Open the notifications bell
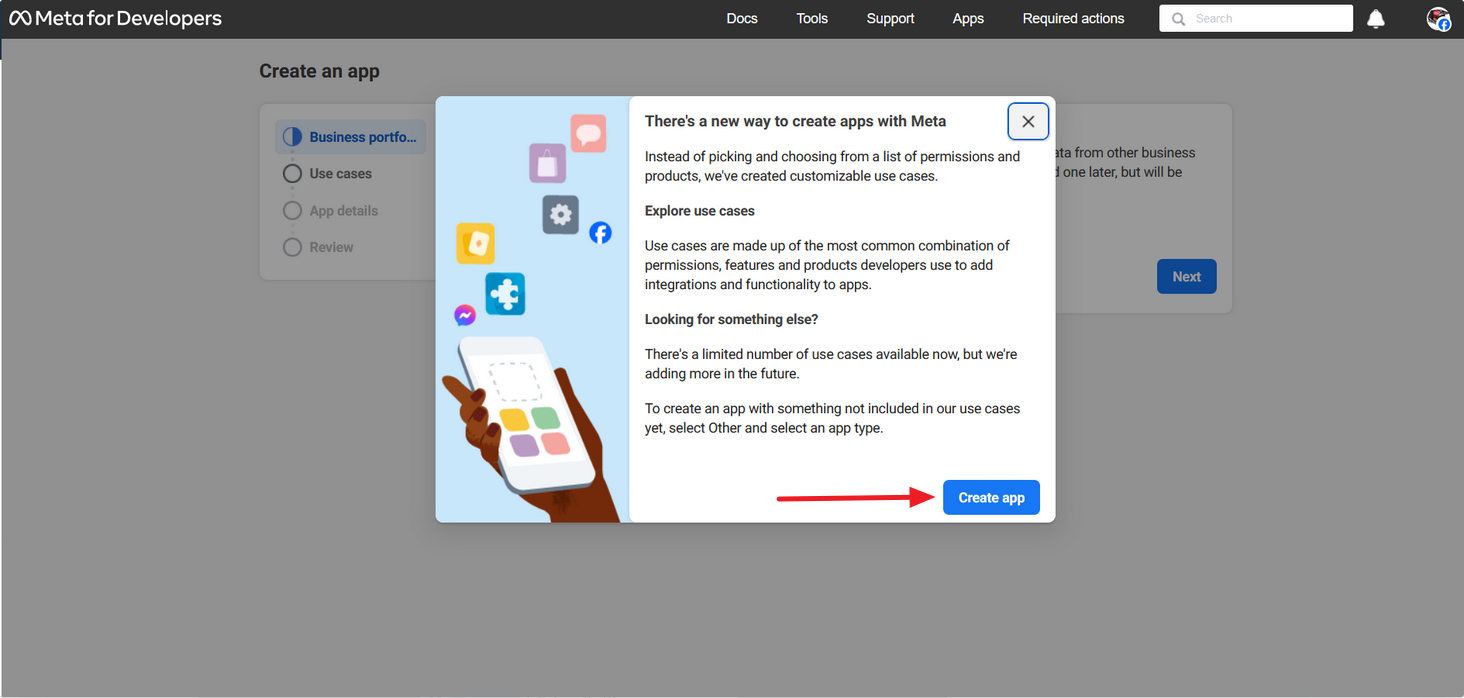Screen dimensions: 1464x698 tap(1376, 18)
